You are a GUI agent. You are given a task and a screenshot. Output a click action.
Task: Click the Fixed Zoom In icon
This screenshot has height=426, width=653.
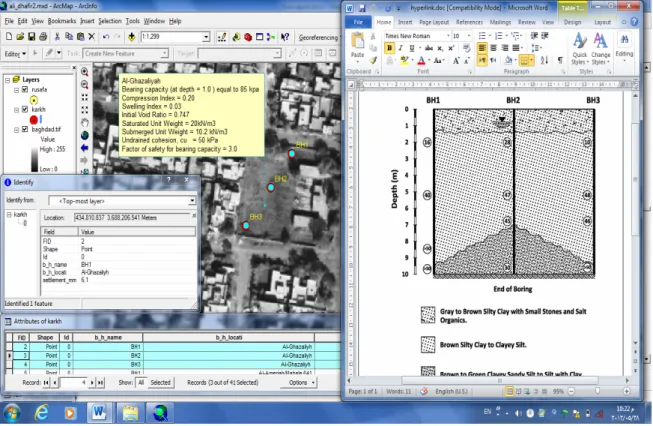pos(85,97)
